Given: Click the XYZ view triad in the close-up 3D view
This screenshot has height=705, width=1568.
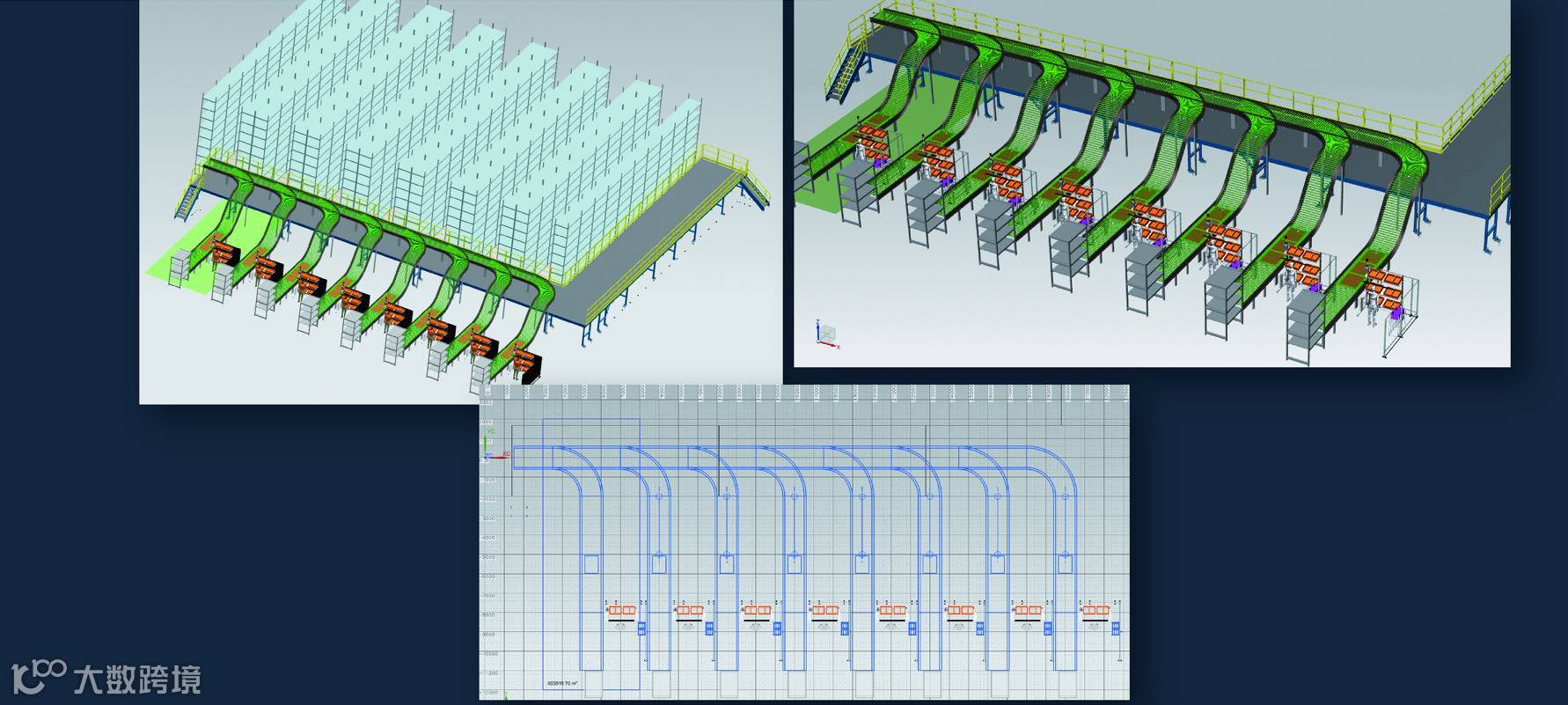Looking at the screenshot, I should 828,334.
